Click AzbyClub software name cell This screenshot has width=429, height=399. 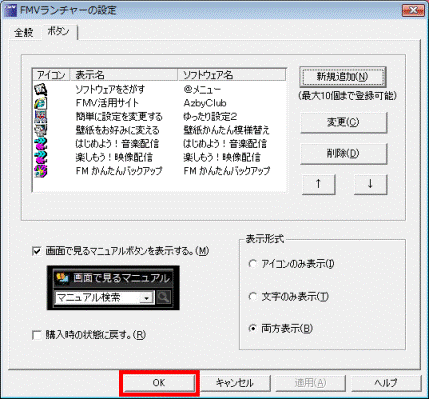click(205, 103)
